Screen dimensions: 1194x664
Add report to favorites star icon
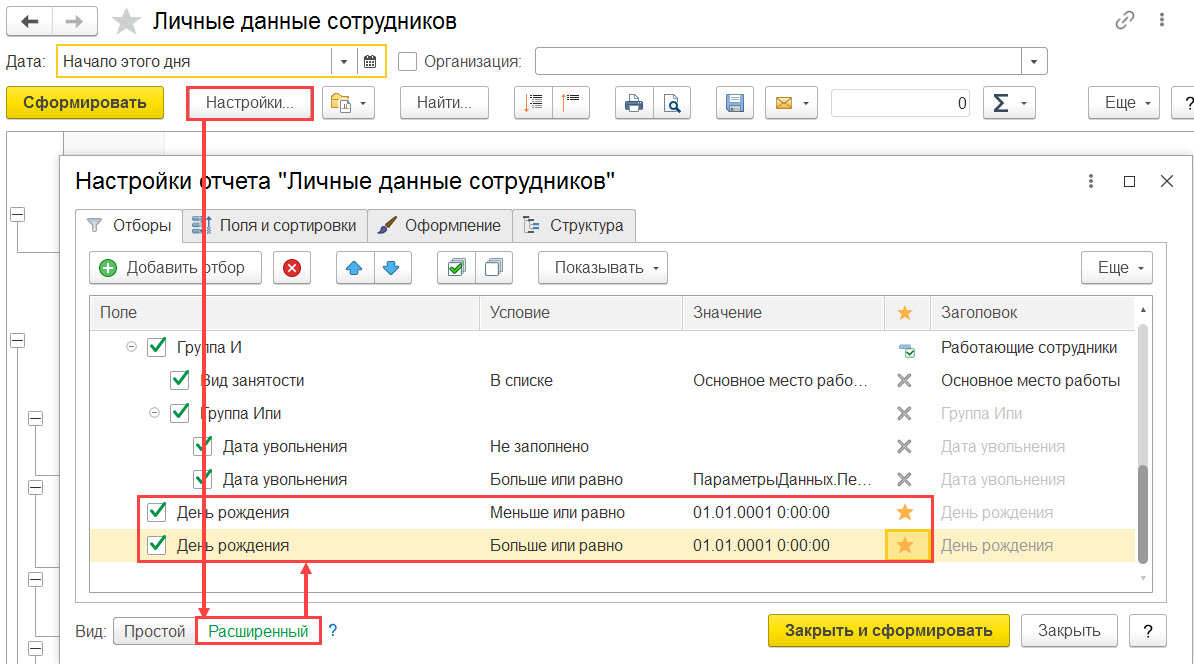click(126, 21)
